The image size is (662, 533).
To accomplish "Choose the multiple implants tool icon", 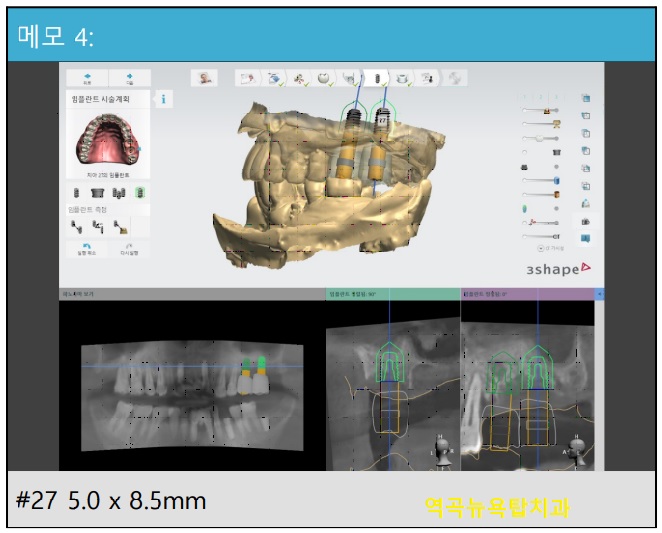I will pos(119,193).
